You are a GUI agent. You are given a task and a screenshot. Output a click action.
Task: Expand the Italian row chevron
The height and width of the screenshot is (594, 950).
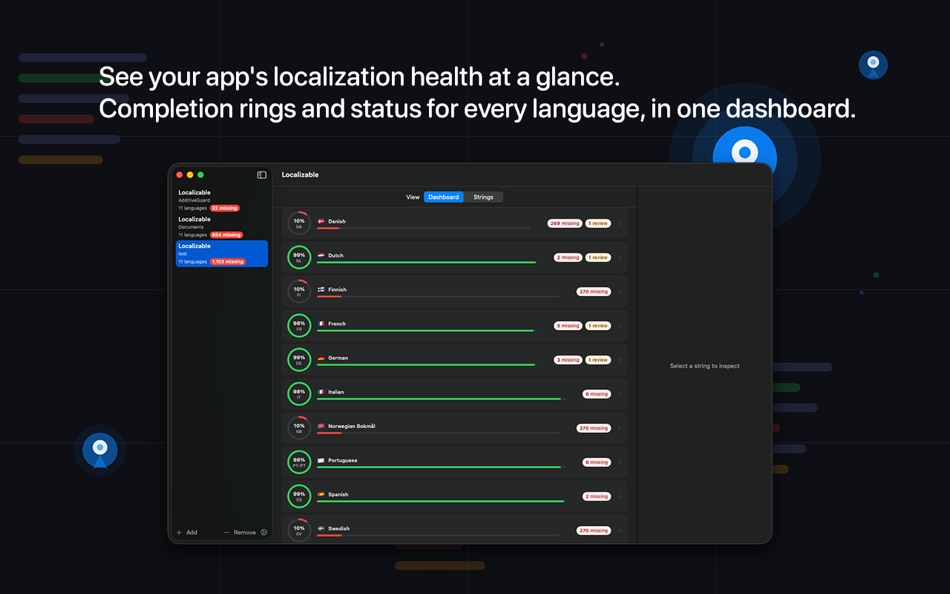coord(619,394)
